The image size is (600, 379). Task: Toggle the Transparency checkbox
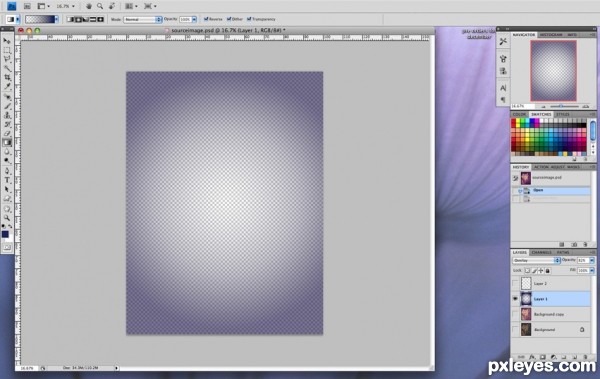(x=249, y=19)
